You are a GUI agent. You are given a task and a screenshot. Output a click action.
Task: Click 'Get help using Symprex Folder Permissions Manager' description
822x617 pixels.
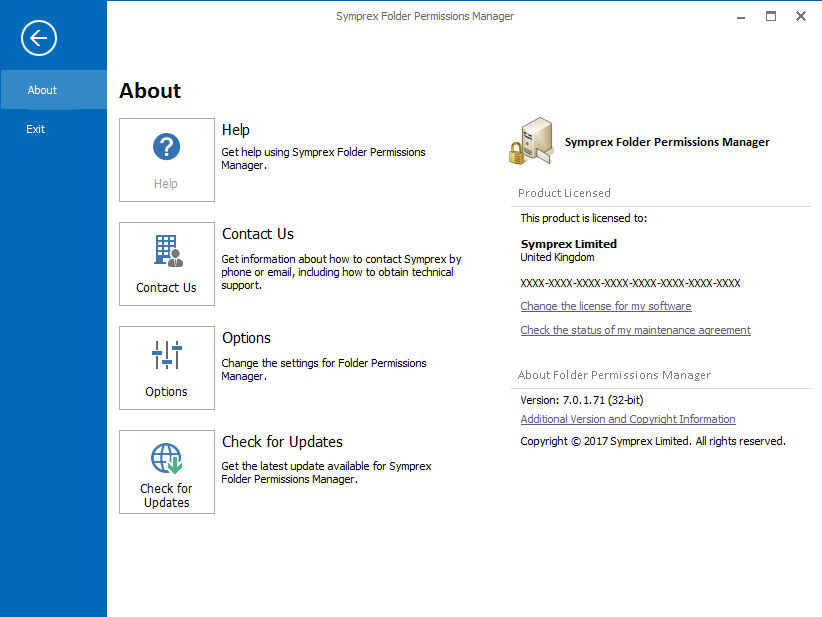click(323, 159)
